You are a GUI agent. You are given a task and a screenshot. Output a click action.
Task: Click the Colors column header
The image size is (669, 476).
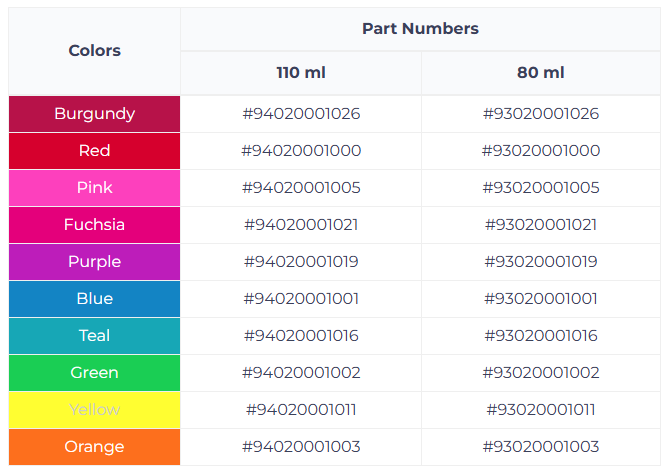(94, 50)
